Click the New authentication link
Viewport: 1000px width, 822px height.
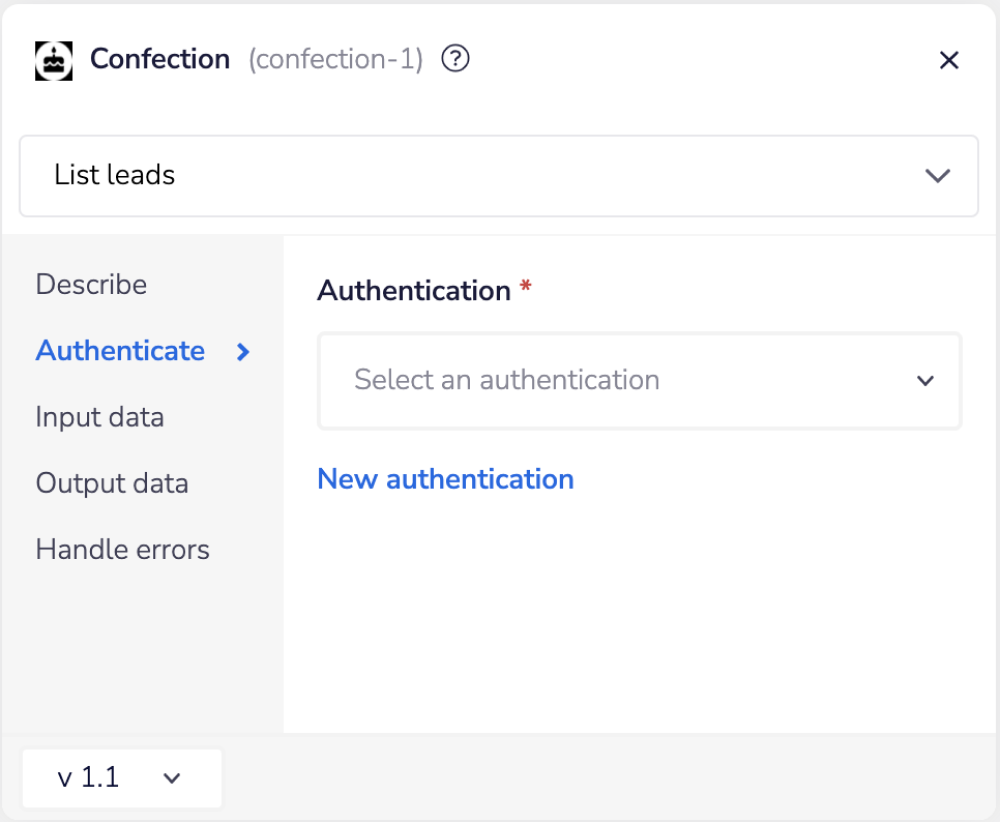pos(445,480)
